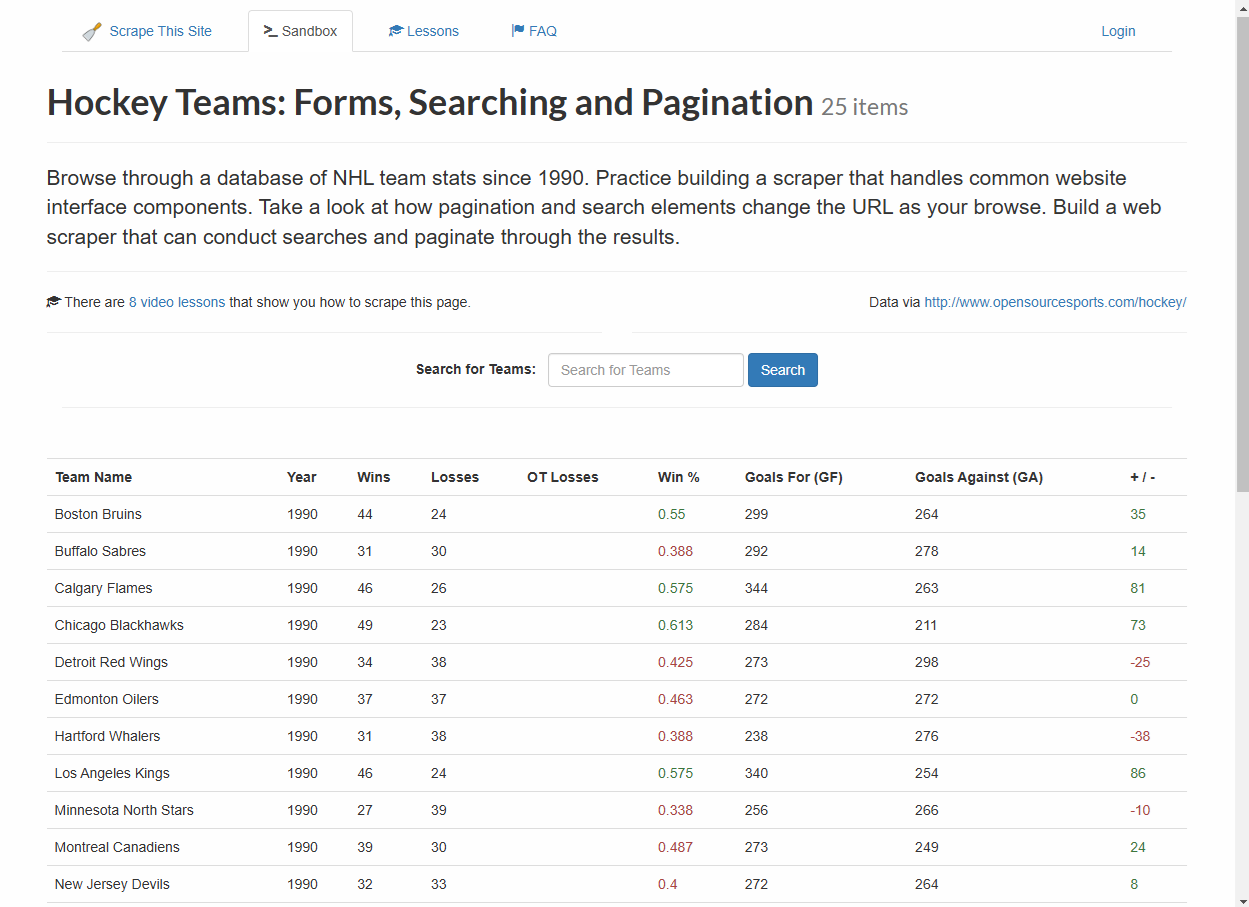1249x907 pixels.
Task: Click the Hockey Teams page heading
Action: (x=429, y=101)
